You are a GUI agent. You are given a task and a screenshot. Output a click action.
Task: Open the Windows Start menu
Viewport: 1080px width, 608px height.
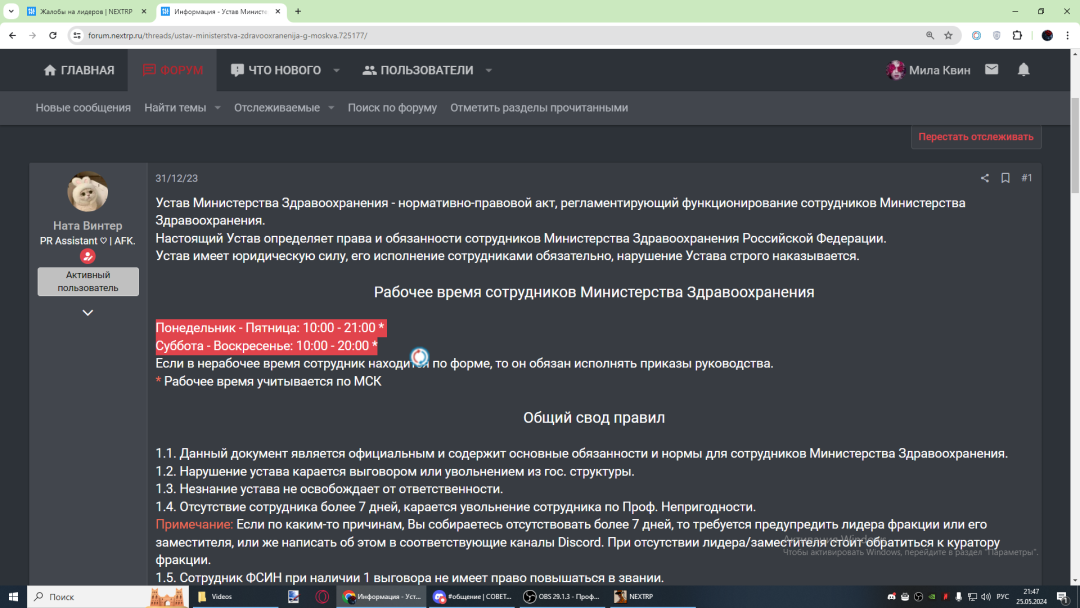13,597
